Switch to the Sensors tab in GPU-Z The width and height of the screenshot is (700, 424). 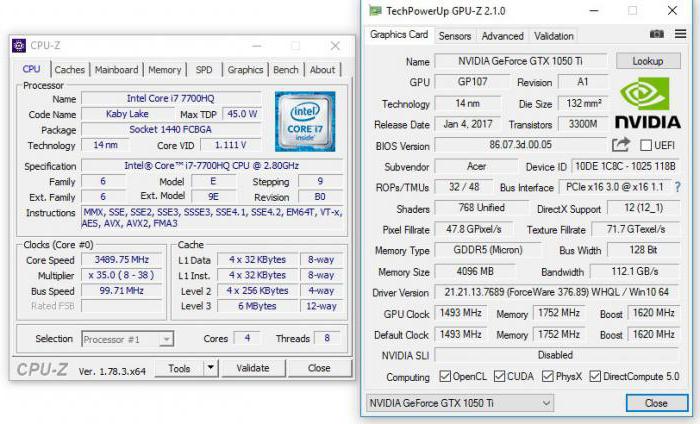455,36
